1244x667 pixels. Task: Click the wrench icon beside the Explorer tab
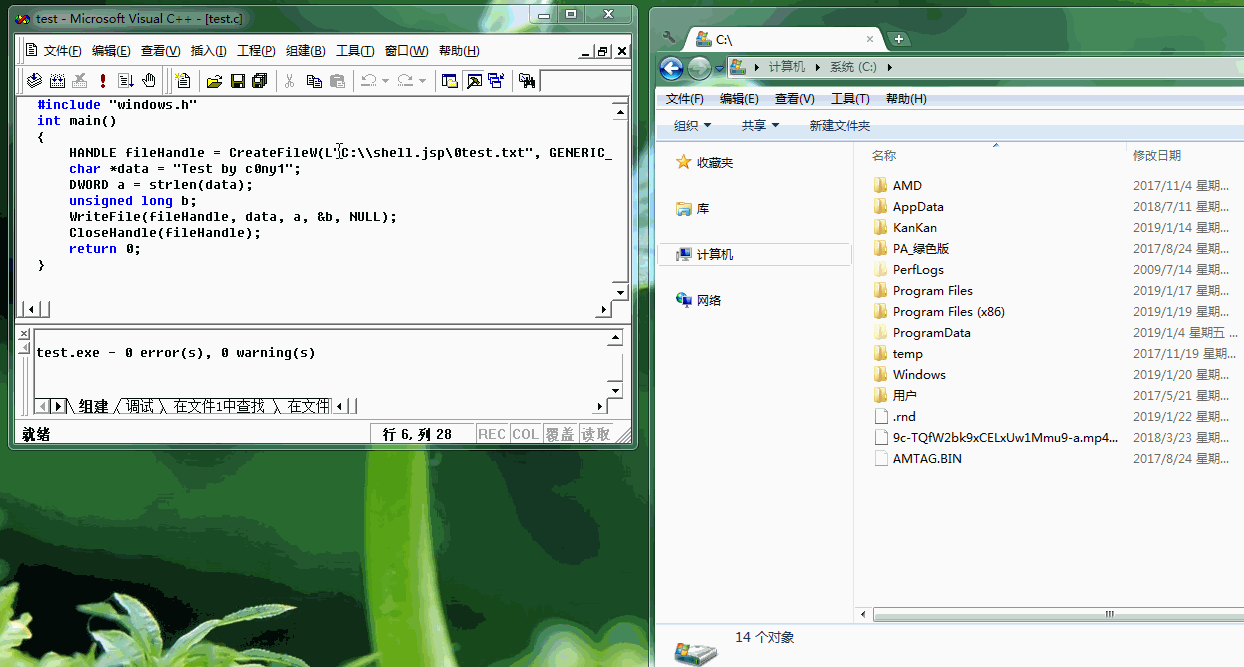669,38
